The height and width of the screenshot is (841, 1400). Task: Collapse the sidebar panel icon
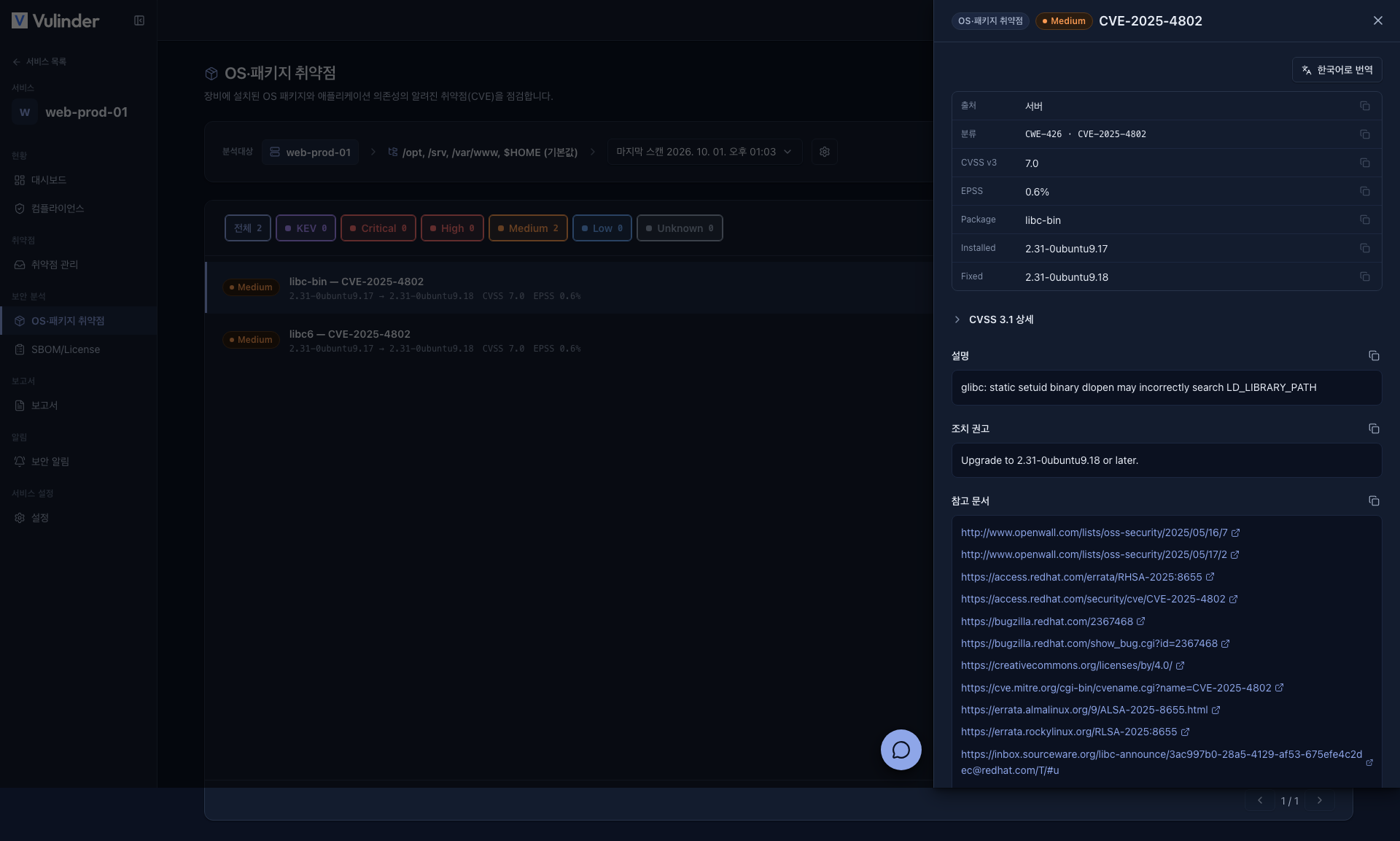(x=139, y=20)
